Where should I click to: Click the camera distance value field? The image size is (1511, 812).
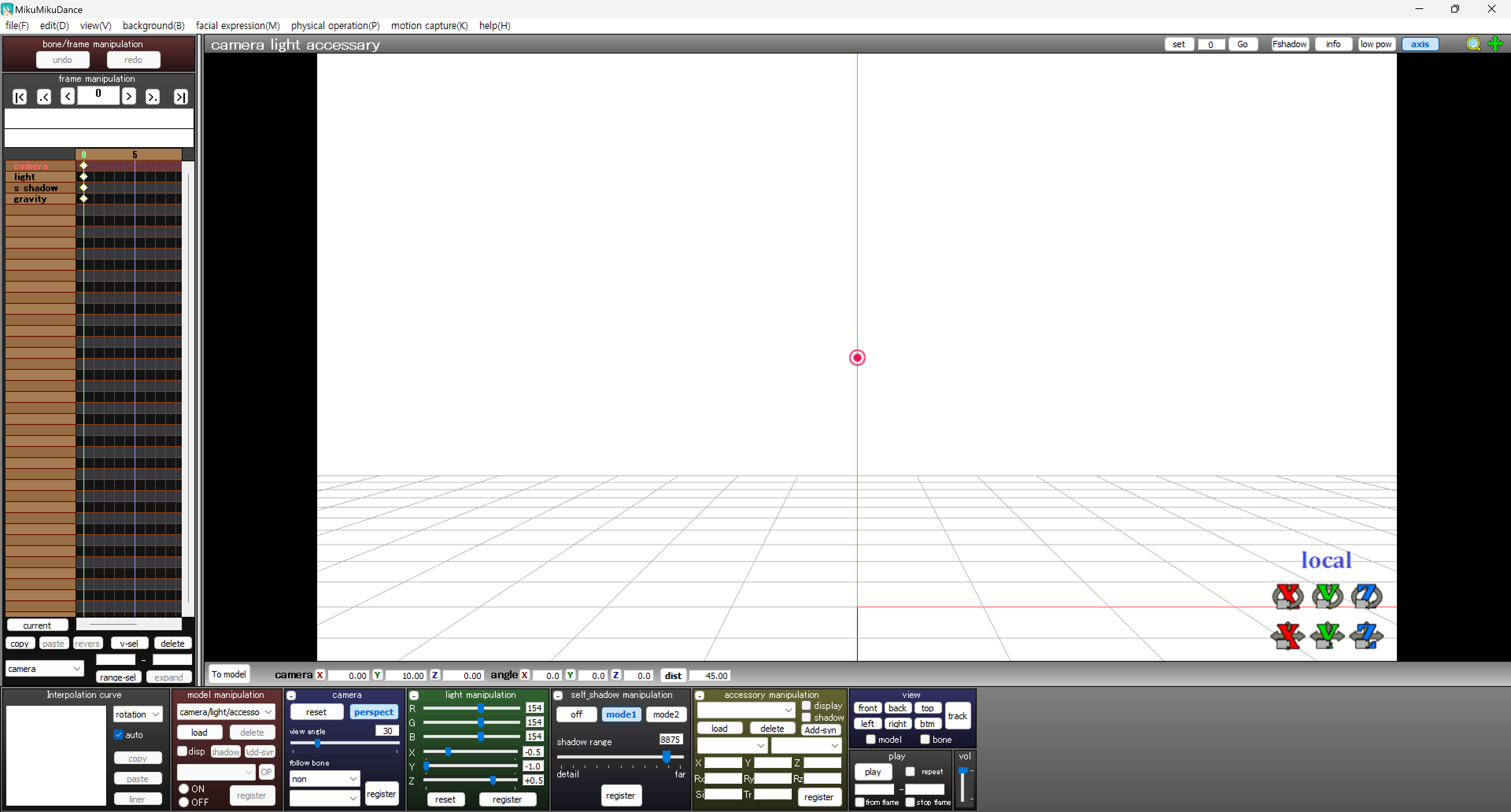point(710,675)
